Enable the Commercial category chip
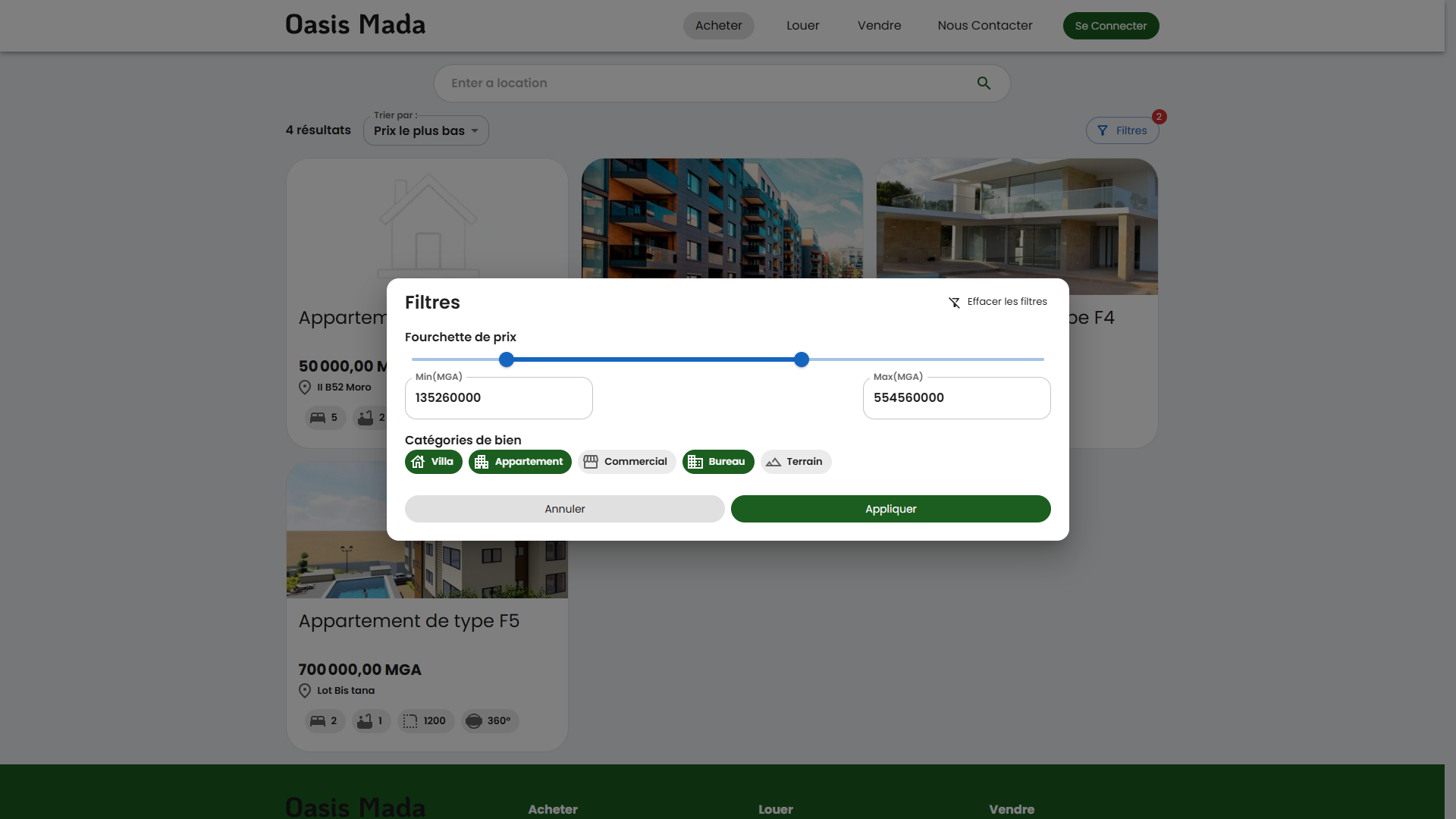Viewport: 1456px width, 819px height. tap(626, 462)
